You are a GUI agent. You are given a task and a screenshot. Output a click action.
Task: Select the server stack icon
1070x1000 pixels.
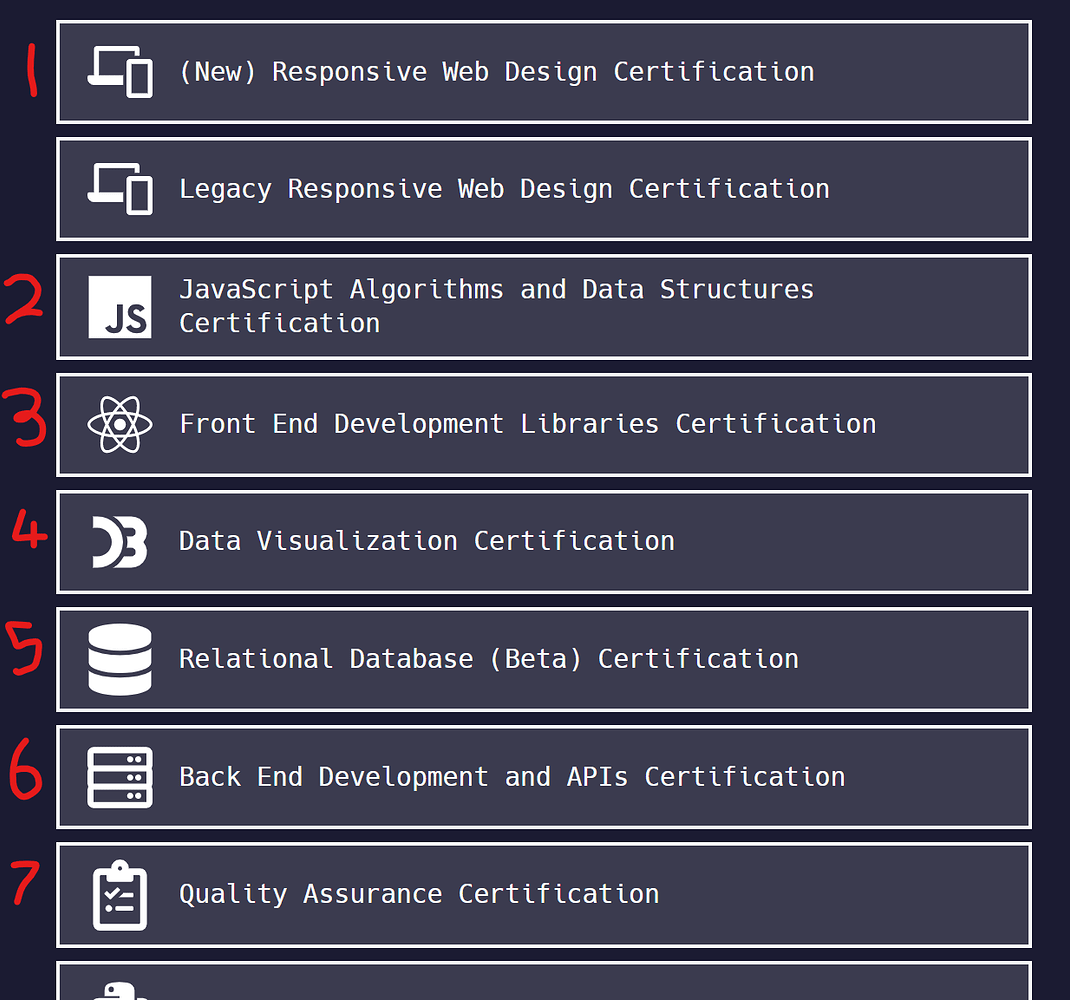click(x=119, y=777)
